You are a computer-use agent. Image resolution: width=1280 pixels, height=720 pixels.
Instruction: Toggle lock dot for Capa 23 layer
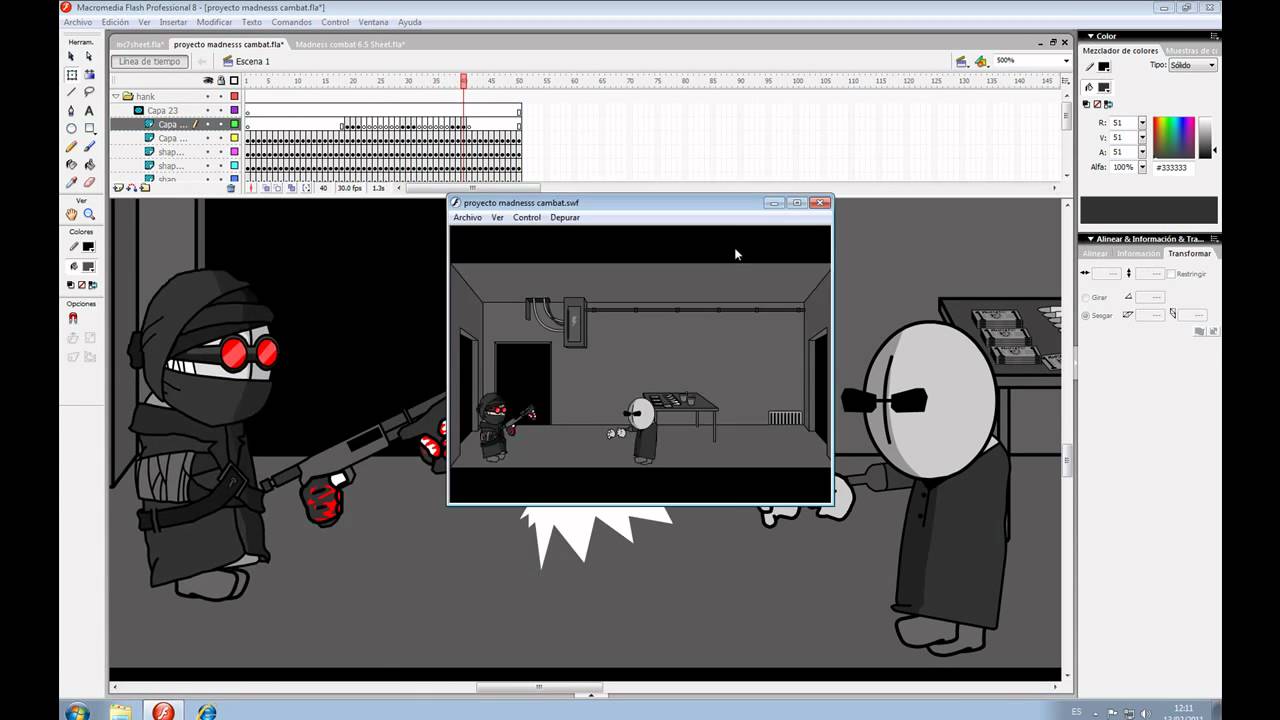[x=221, y=111]
